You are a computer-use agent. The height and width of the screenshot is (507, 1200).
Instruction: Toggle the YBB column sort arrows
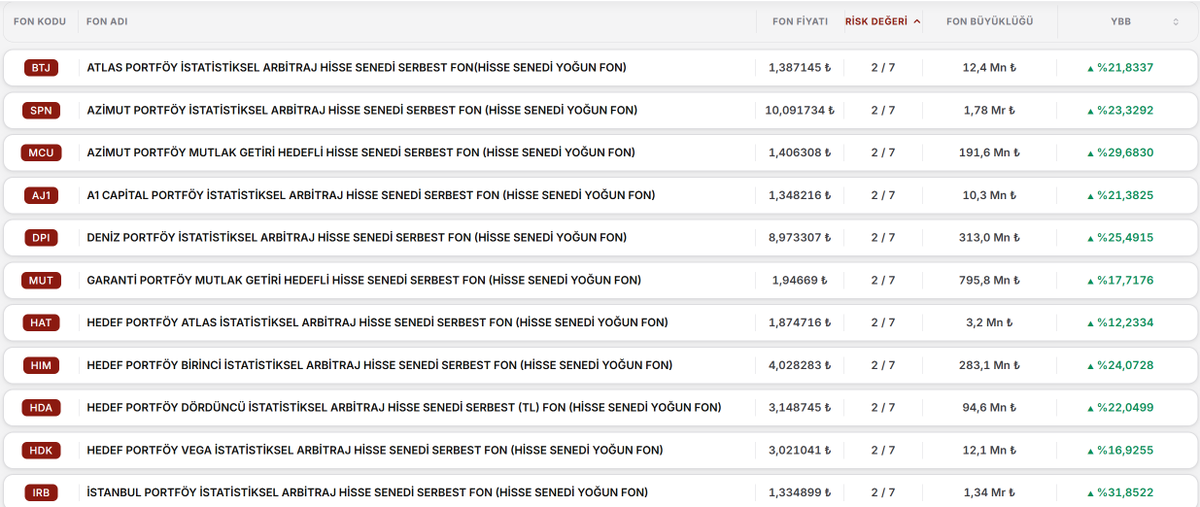(1176, 21)
